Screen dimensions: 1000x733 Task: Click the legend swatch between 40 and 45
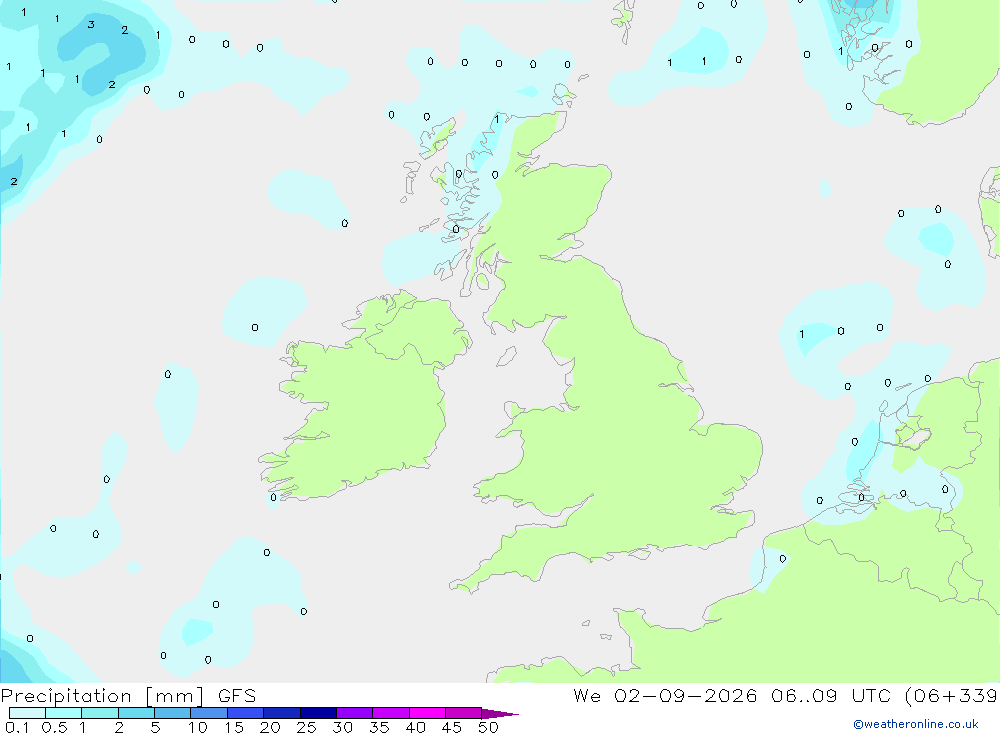pyautogui.click(x=427, y=713)
